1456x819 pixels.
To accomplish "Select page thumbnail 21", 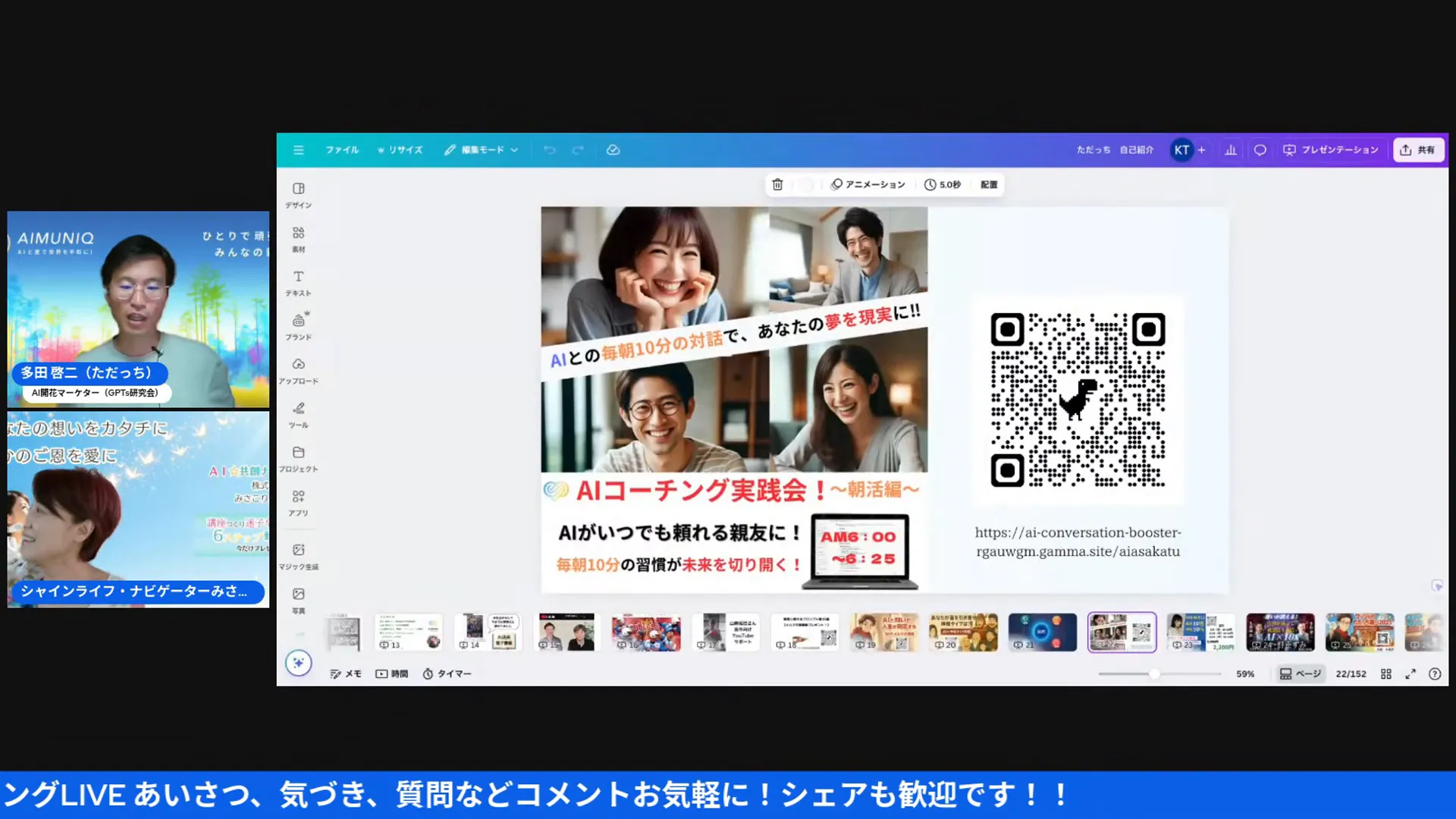I will 1043,632.
